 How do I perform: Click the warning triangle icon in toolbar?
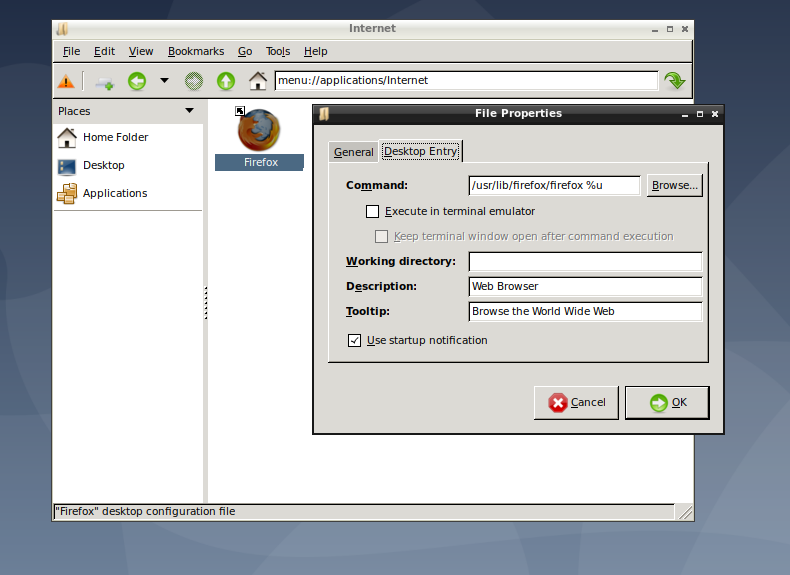[x=66, y=81]
